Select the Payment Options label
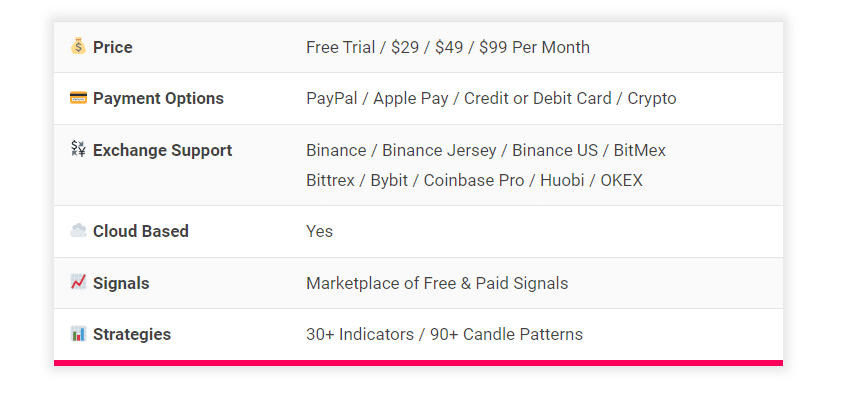This screenshot has width=849, height=402. click(x=158, y=99)
